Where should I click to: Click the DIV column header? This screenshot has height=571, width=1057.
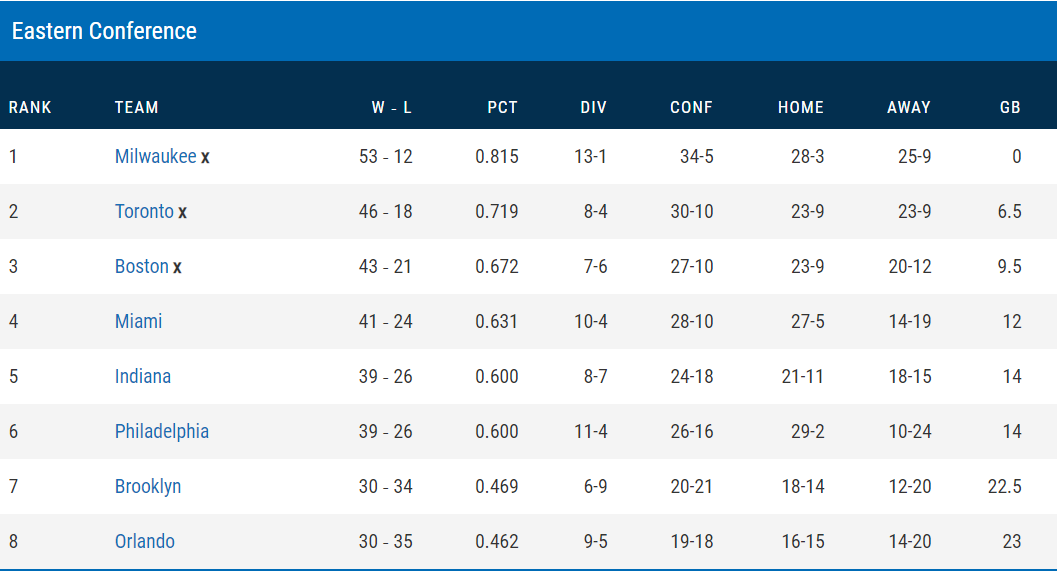tap(593, 107)
